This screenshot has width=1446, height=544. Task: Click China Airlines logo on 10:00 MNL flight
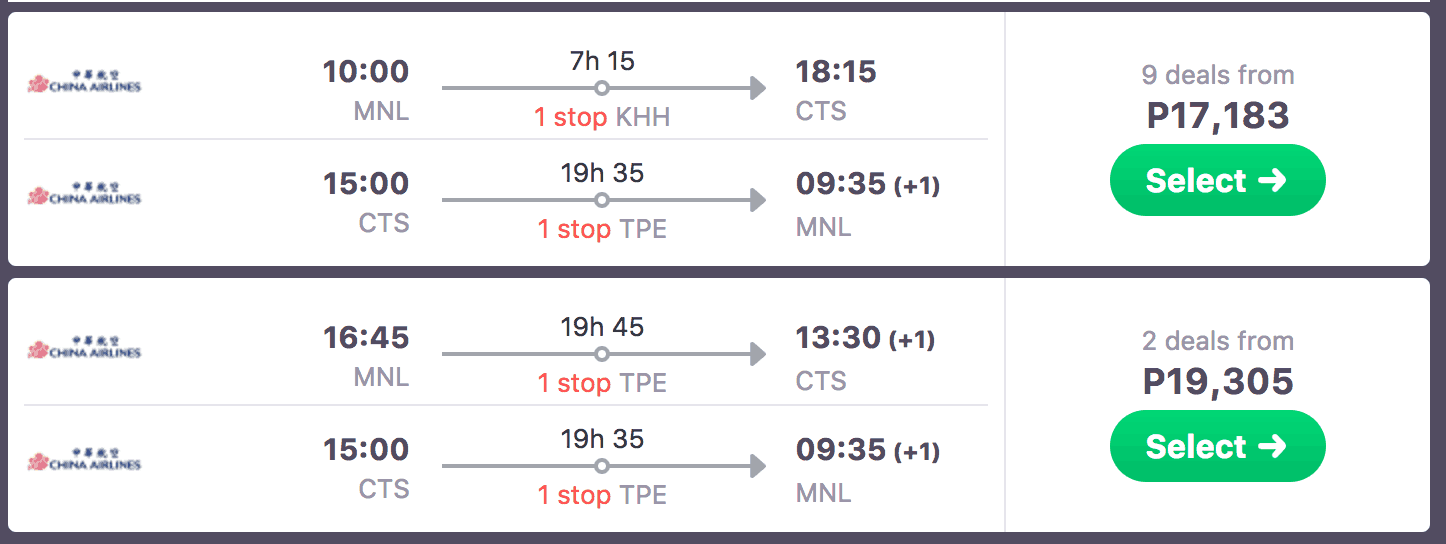point(84,82)
